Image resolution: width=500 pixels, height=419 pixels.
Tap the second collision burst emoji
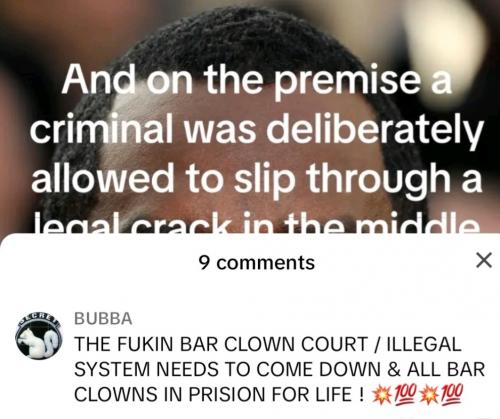(429, 394)
